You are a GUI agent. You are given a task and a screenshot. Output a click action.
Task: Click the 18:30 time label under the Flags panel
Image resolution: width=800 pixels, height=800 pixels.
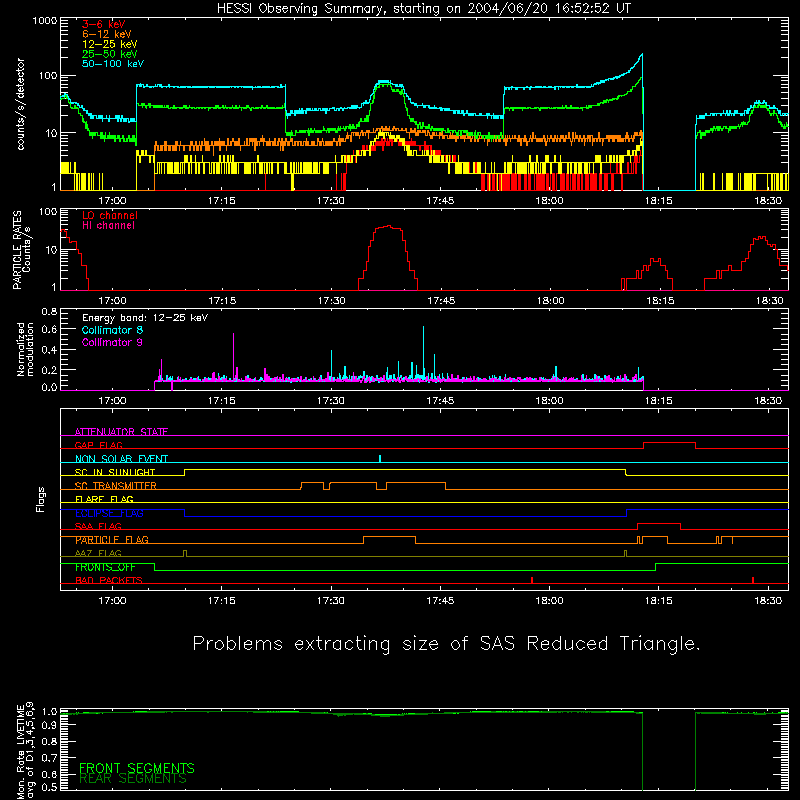pos(768,601)
